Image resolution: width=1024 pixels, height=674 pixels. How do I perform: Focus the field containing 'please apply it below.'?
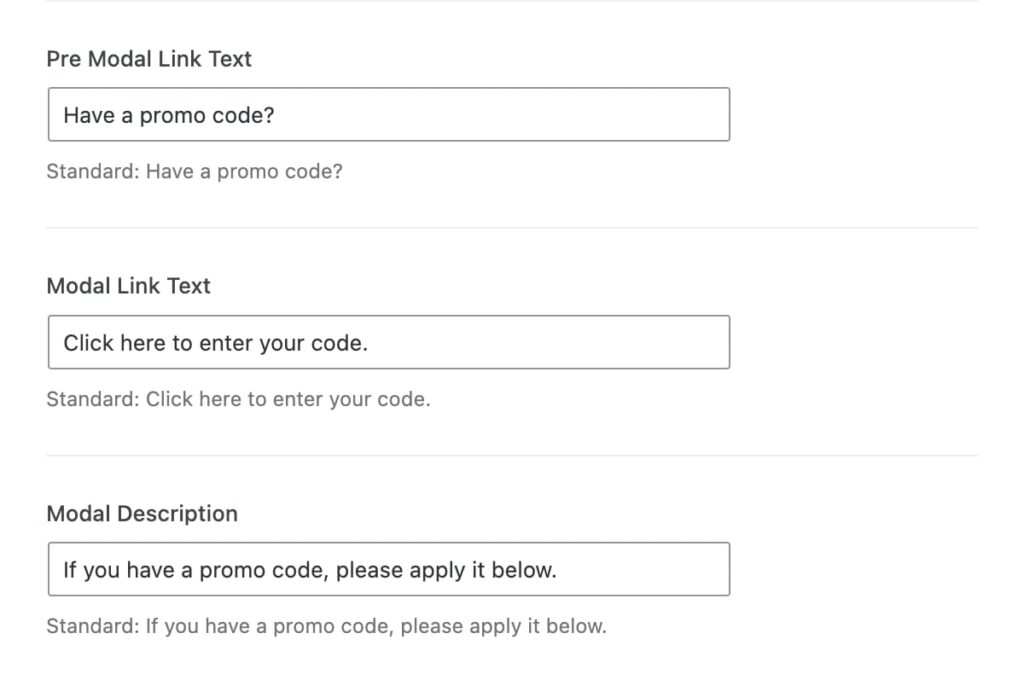tap(388, 568)
